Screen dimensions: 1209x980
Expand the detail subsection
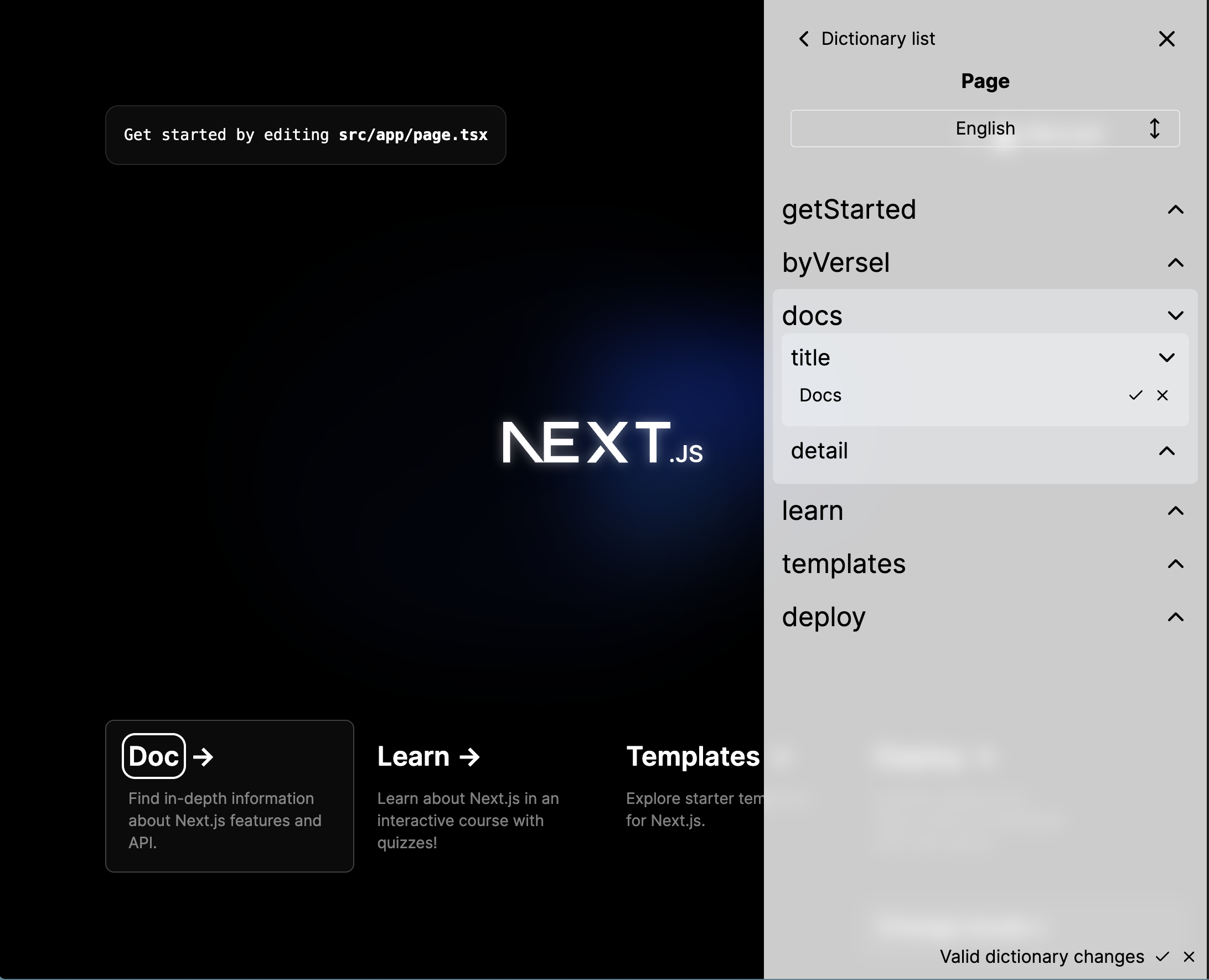pos(1167,450)
